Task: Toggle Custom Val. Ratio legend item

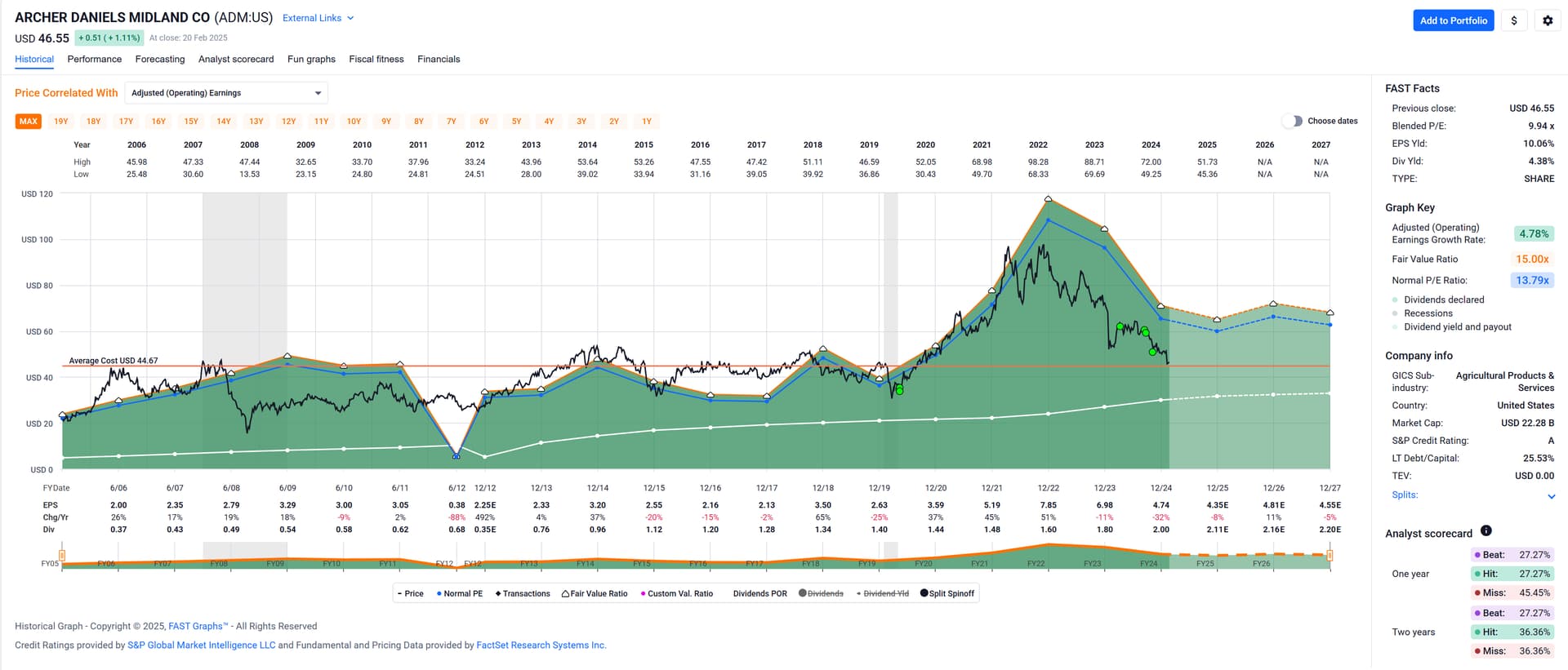Action: coord(677,593)
